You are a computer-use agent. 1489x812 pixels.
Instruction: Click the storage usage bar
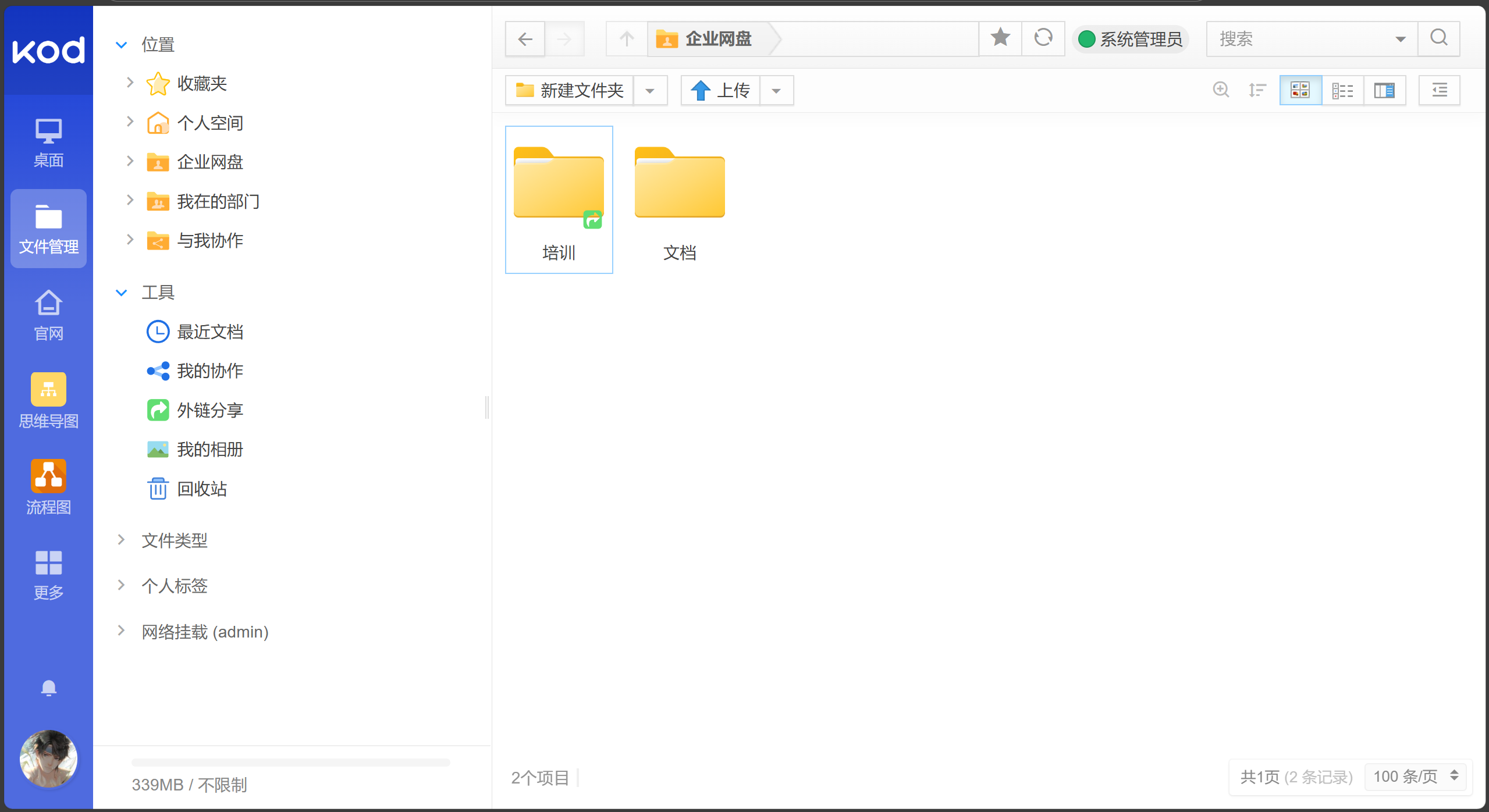291,762
